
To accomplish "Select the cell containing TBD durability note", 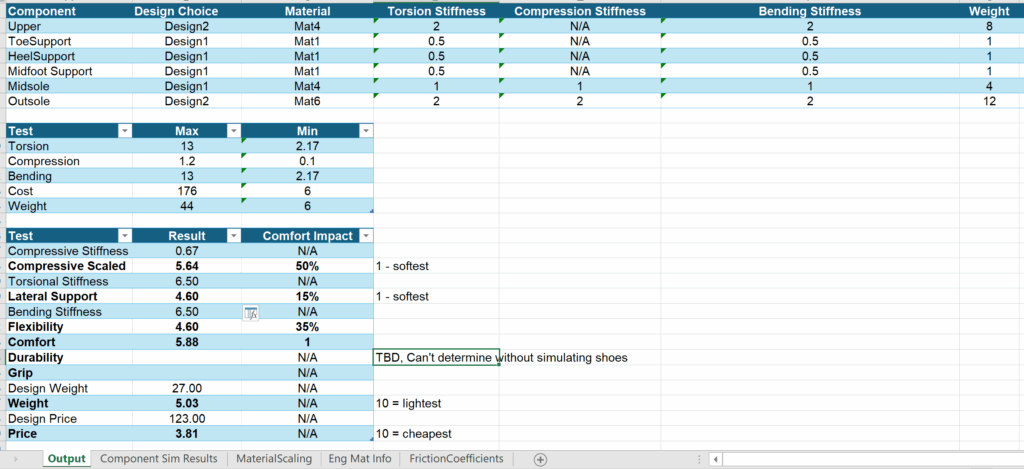I will tap(436, 357).
